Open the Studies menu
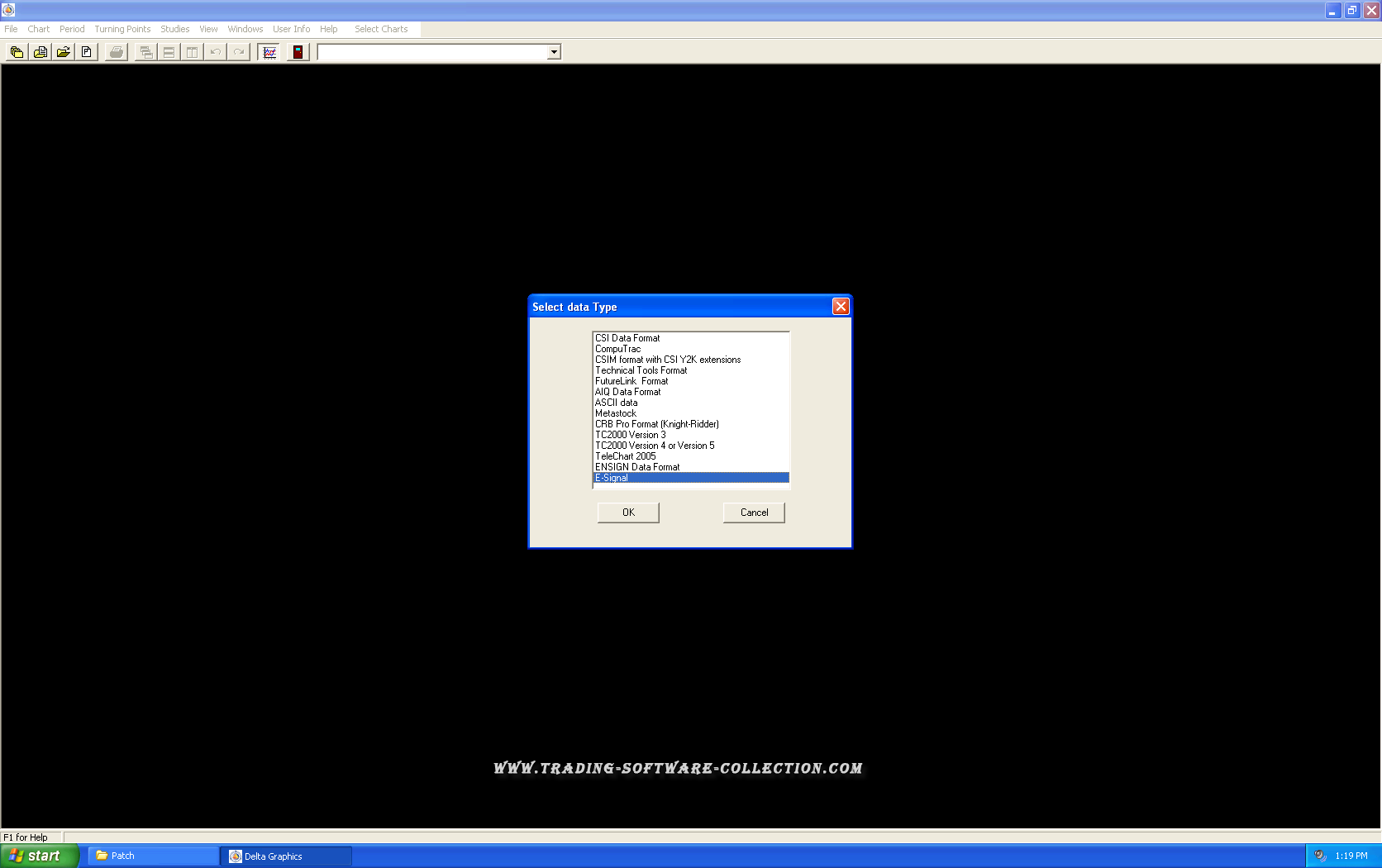 pyautogui.click(x=174, y=29)
